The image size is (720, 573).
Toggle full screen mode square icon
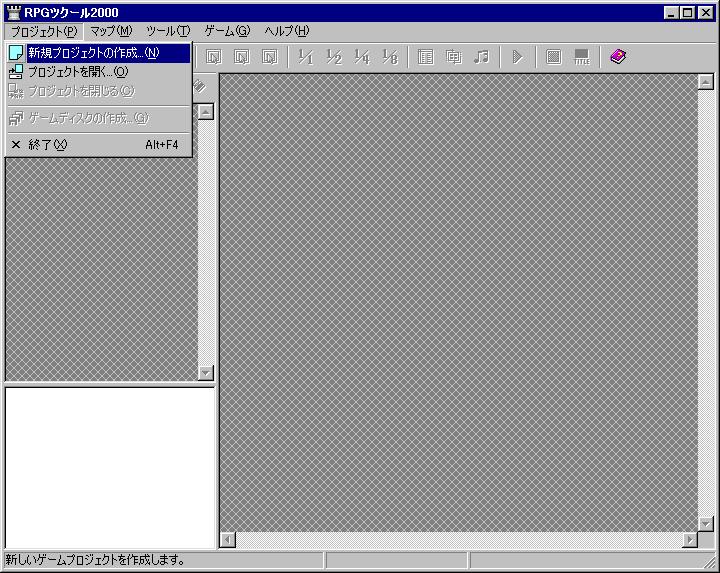(x=554, y=57)
